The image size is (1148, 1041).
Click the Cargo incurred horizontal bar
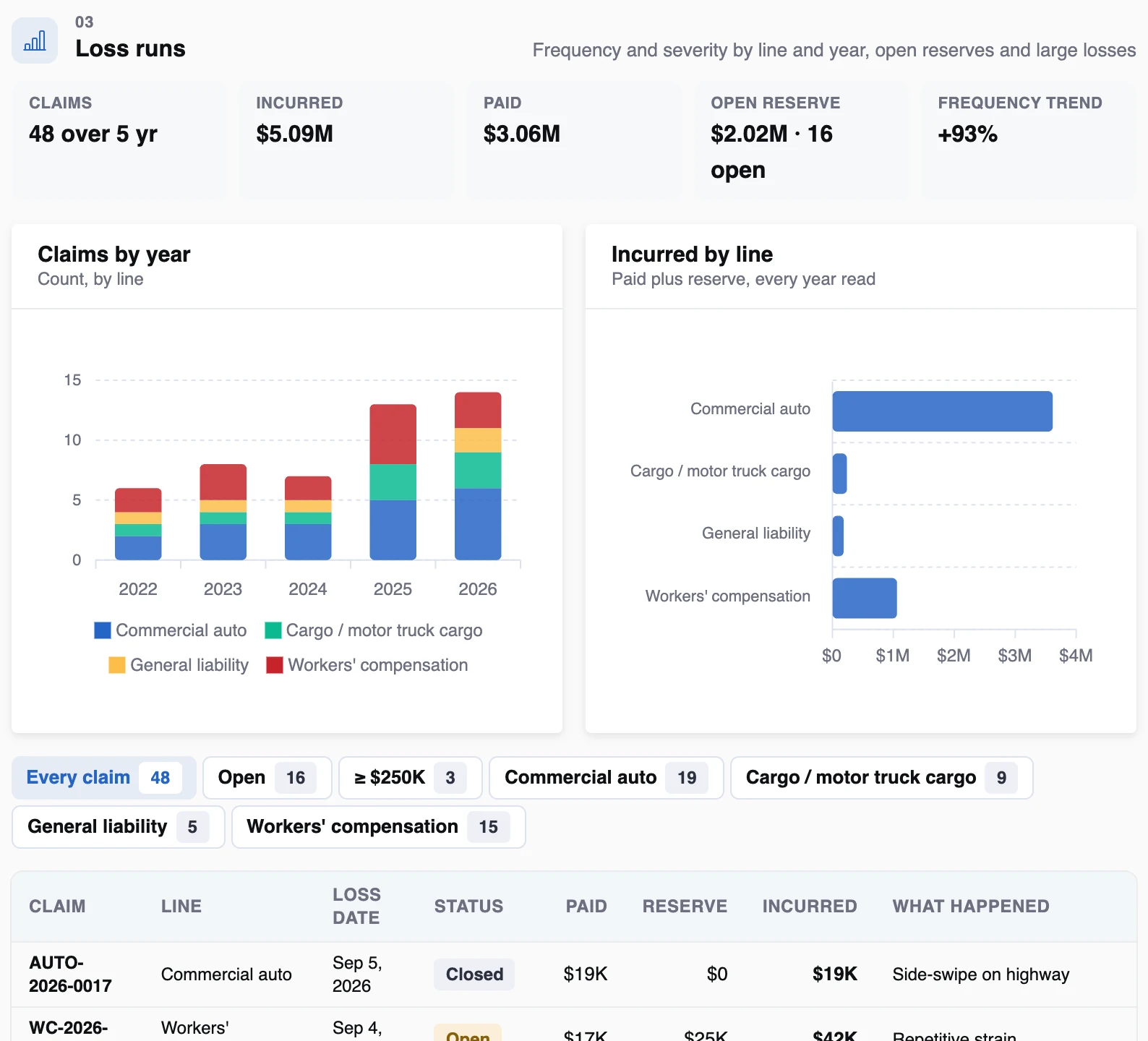pos(840,474)
